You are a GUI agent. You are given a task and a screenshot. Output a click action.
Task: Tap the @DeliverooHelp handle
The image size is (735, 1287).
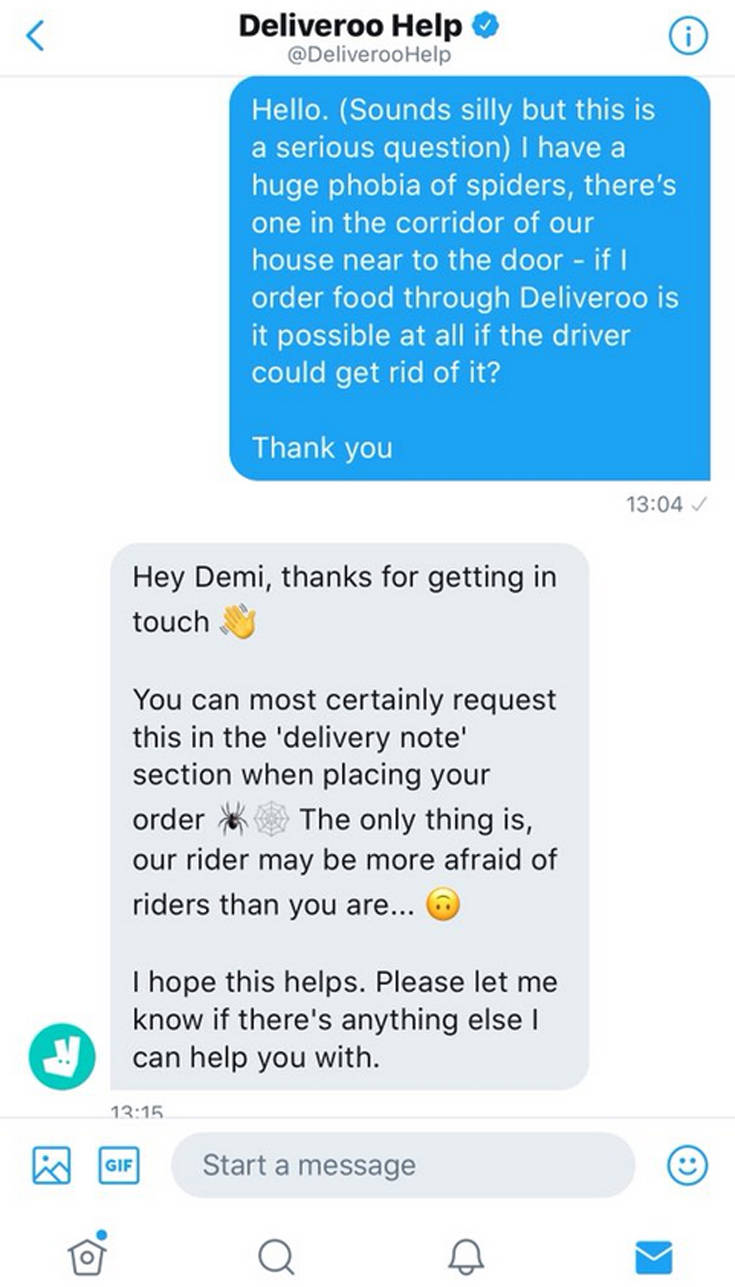(x=367, y=56)
